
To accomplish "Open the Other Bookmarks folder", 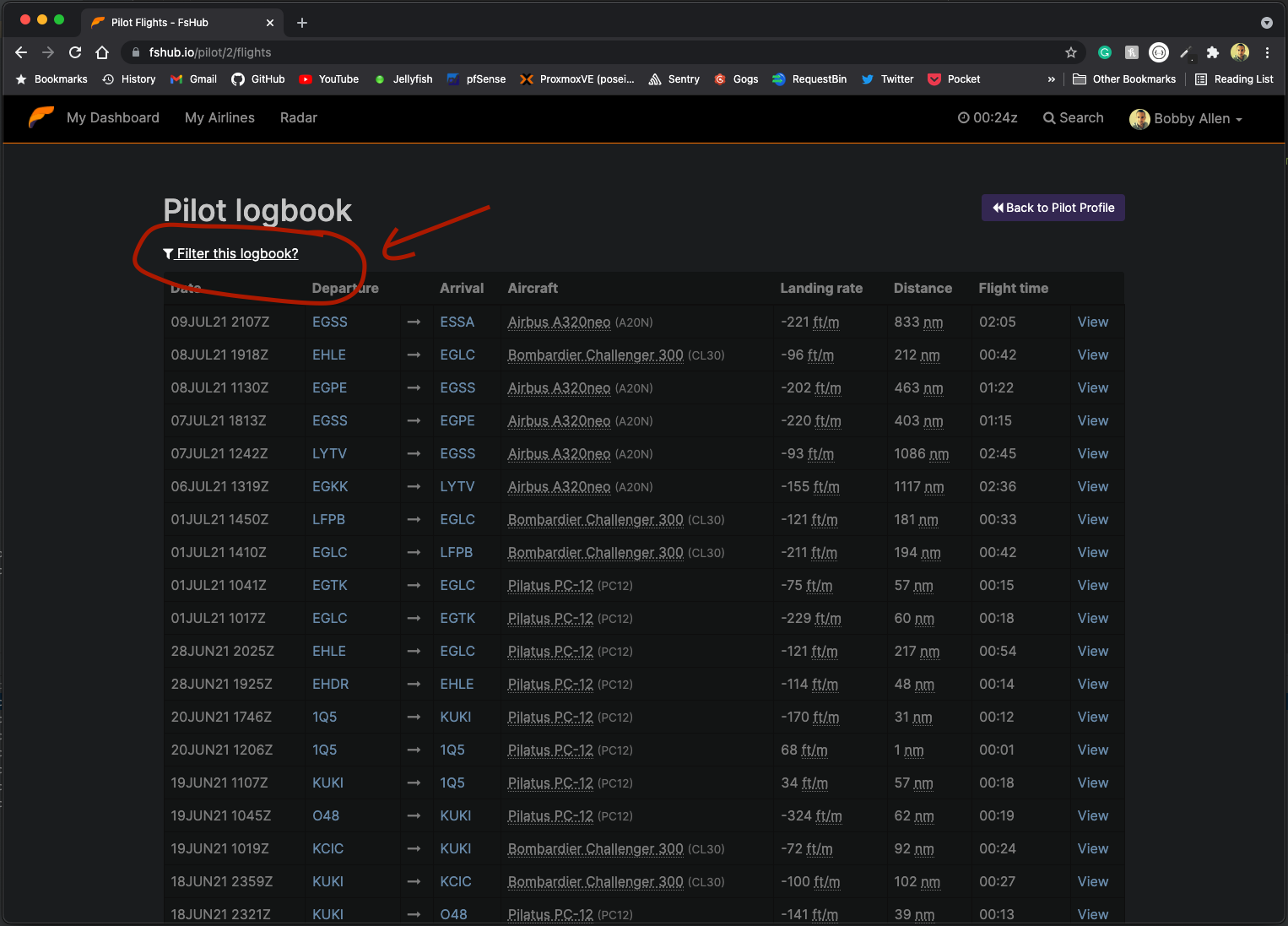I will (x=1124, y=79).
